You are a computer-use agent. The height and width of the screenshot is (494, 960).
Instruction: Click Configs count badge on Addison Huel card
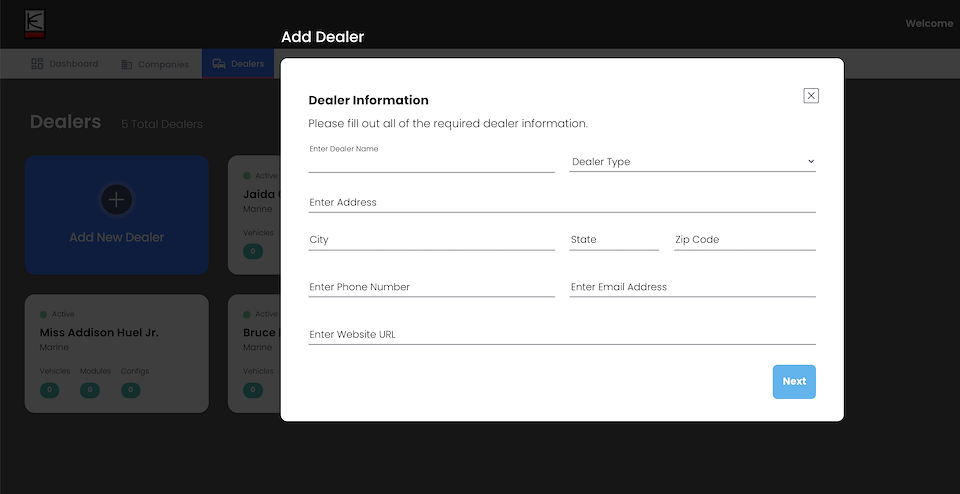click(130, 389)
